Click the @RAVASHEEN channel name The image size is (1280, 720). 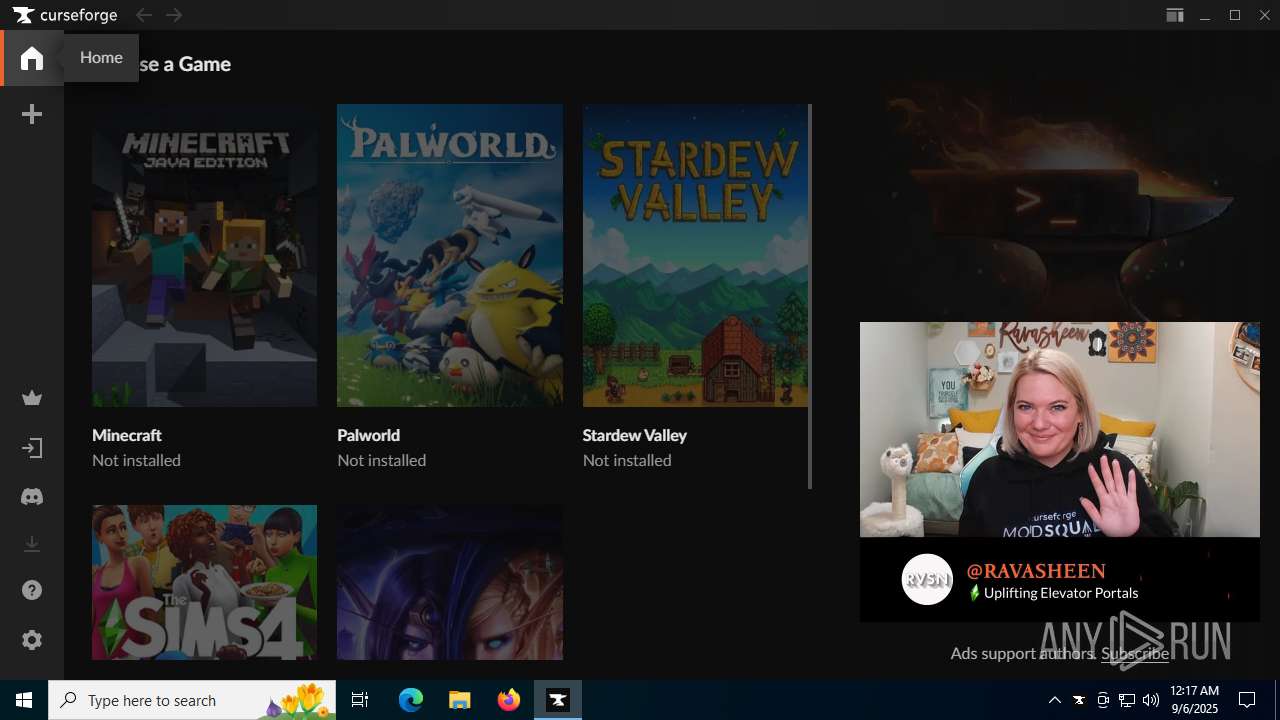1036,571
